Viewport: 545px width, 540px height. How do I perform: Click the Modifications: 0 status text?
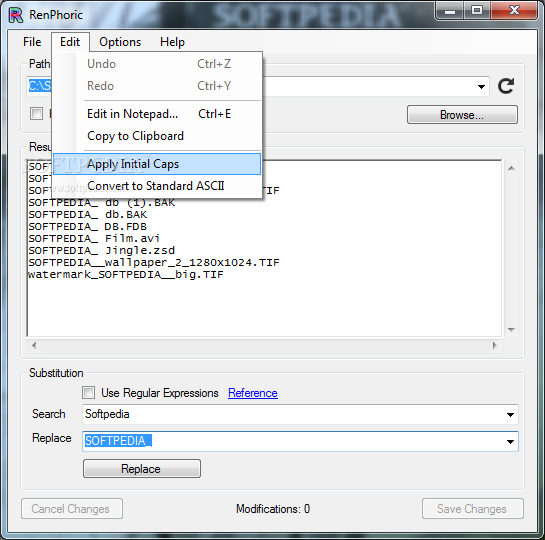(273, 509)
